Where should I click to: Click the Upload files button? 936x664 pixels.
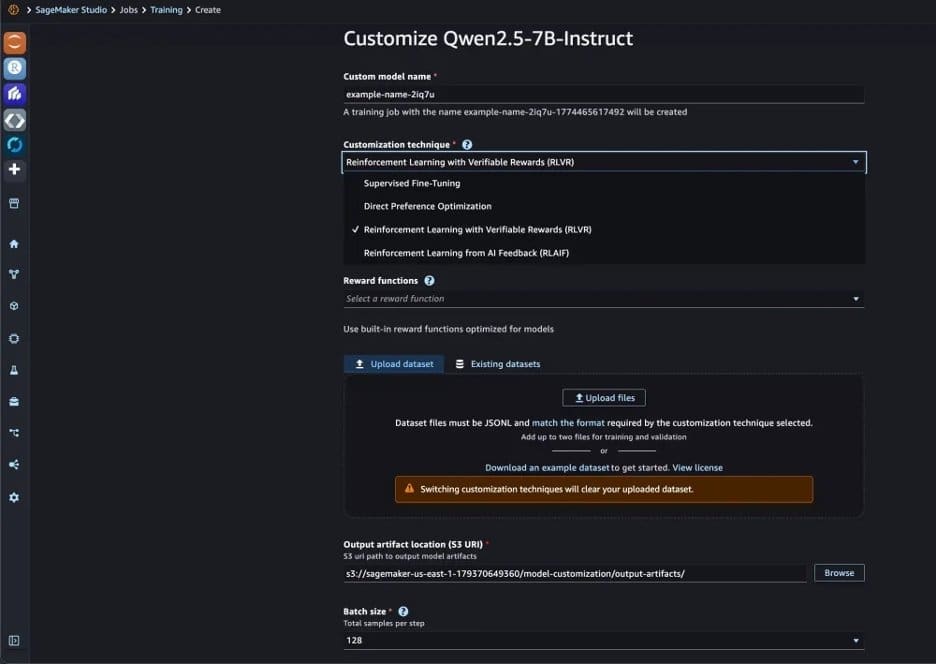point(603,397)
